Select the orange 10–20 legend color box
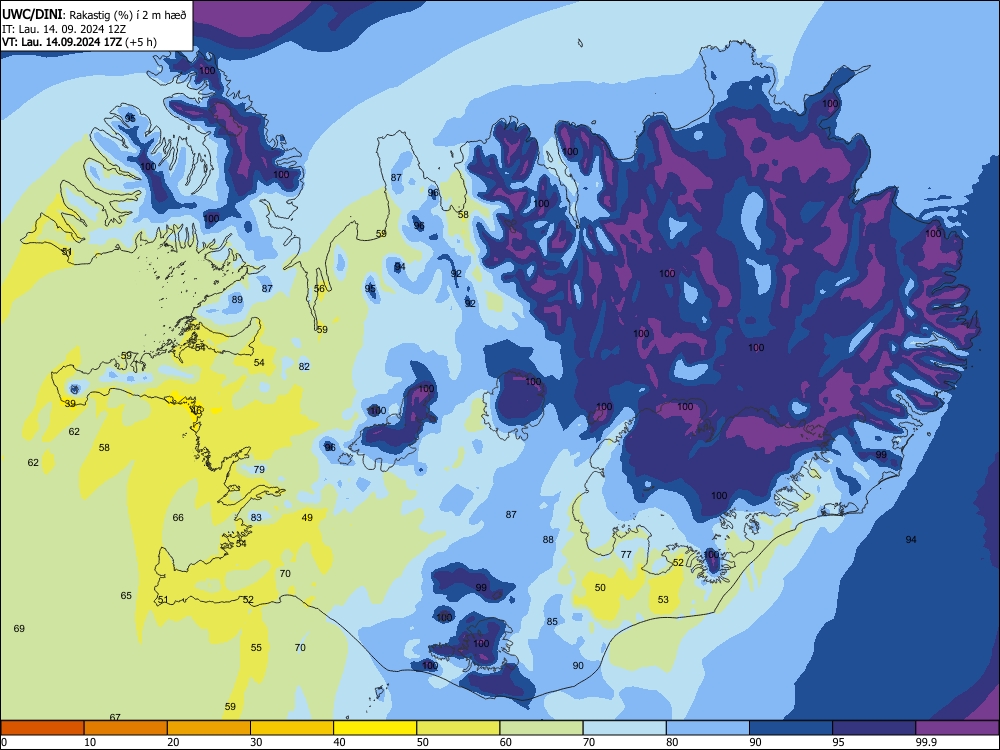The image size is (1000, 750). [126, 728]
